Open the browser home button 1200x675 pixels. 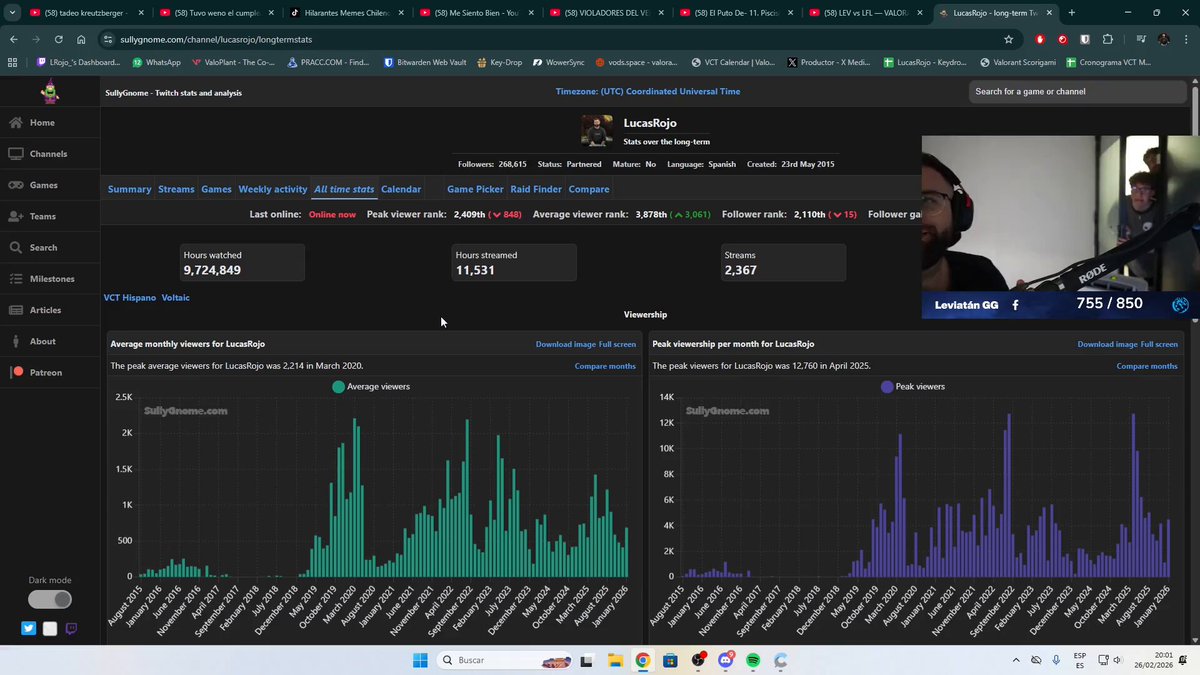(81, 39)
